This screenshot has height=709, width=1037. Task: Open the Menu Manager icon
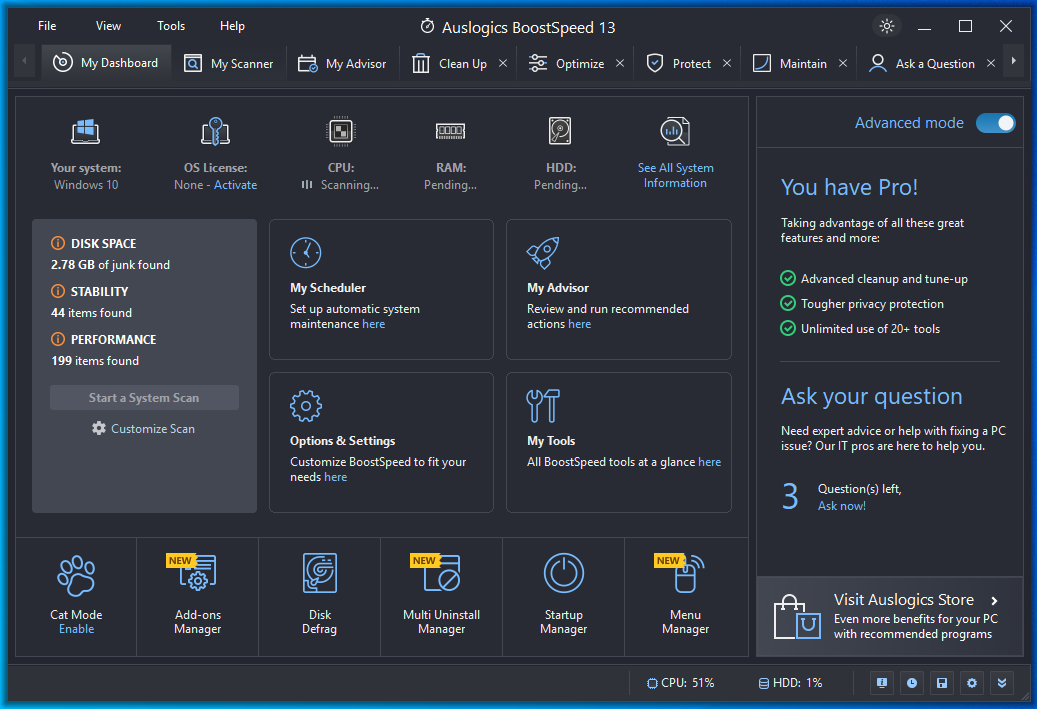click(x=685, y=573)
